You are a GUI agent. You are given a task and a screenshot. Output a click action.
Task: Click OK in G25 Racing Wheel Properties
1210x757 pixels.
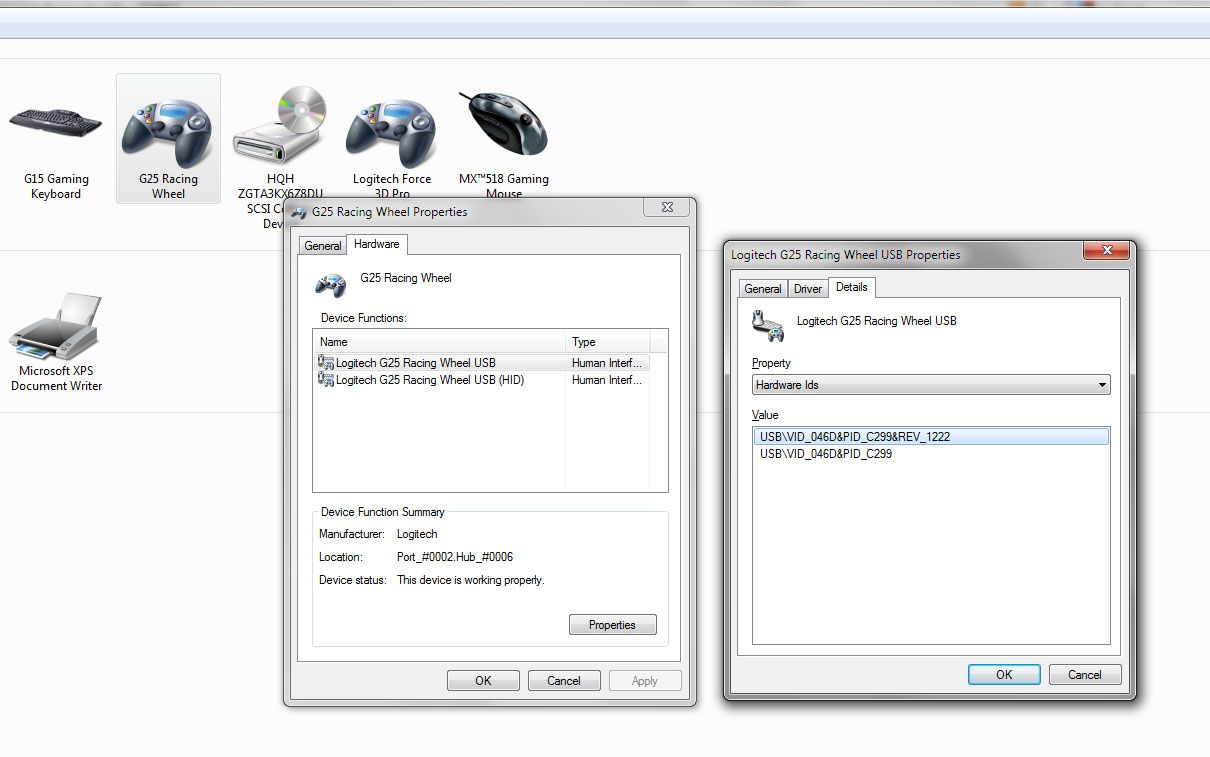coord(483,681)
